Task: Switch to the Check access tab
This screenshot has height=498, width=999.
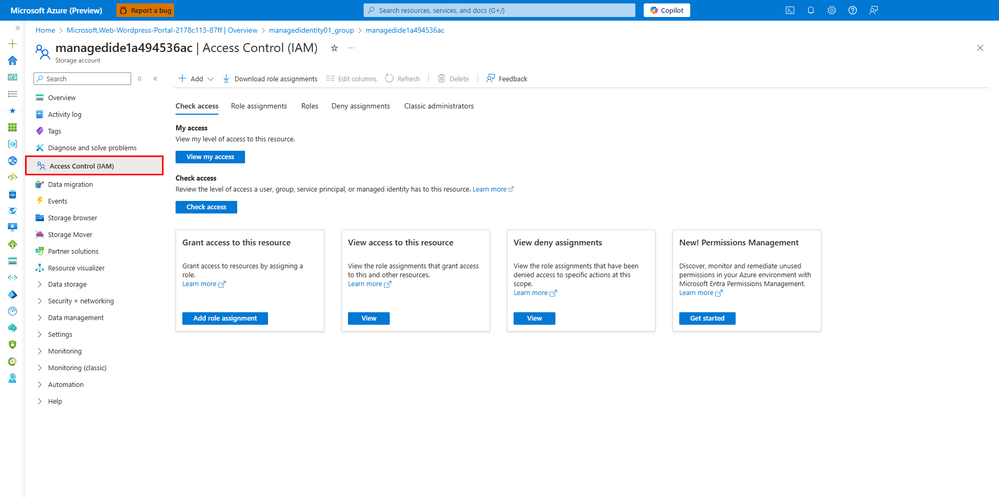Action: pos(197,106)
